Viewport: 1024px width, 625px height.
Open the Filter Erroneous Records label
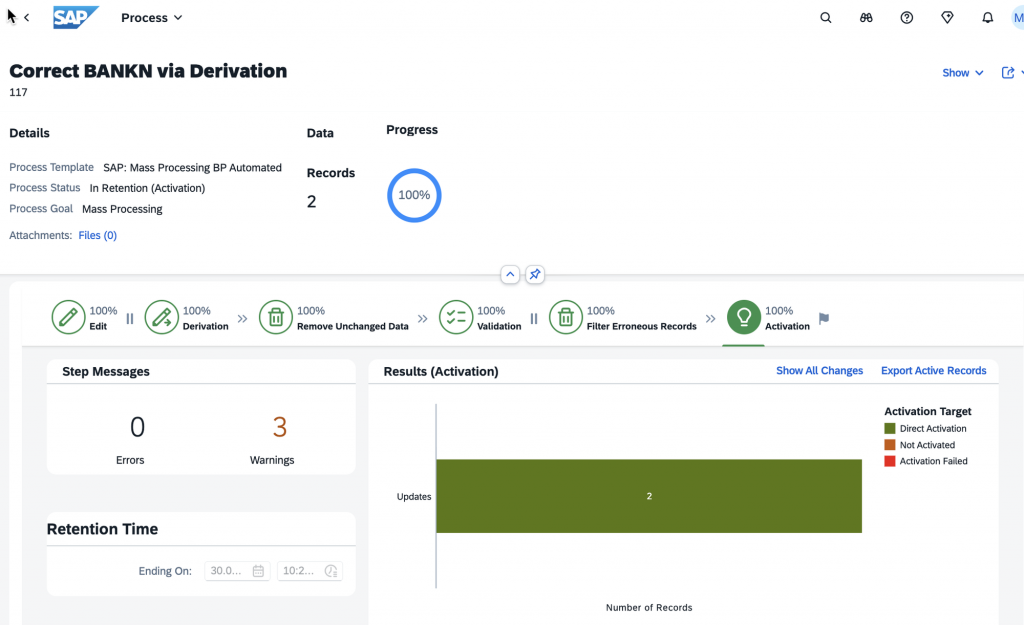point(641,326)
